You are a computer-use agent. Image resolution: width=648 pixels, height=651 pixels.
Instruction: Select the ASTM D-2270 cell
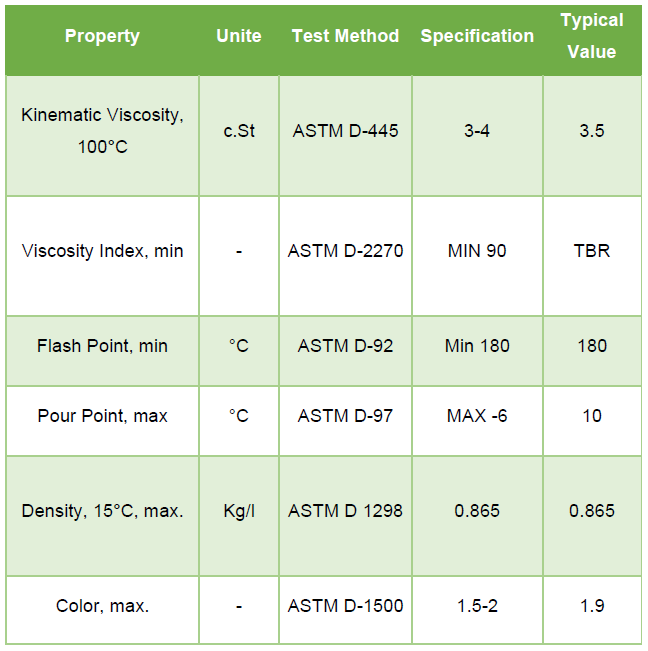click(345, 256)
